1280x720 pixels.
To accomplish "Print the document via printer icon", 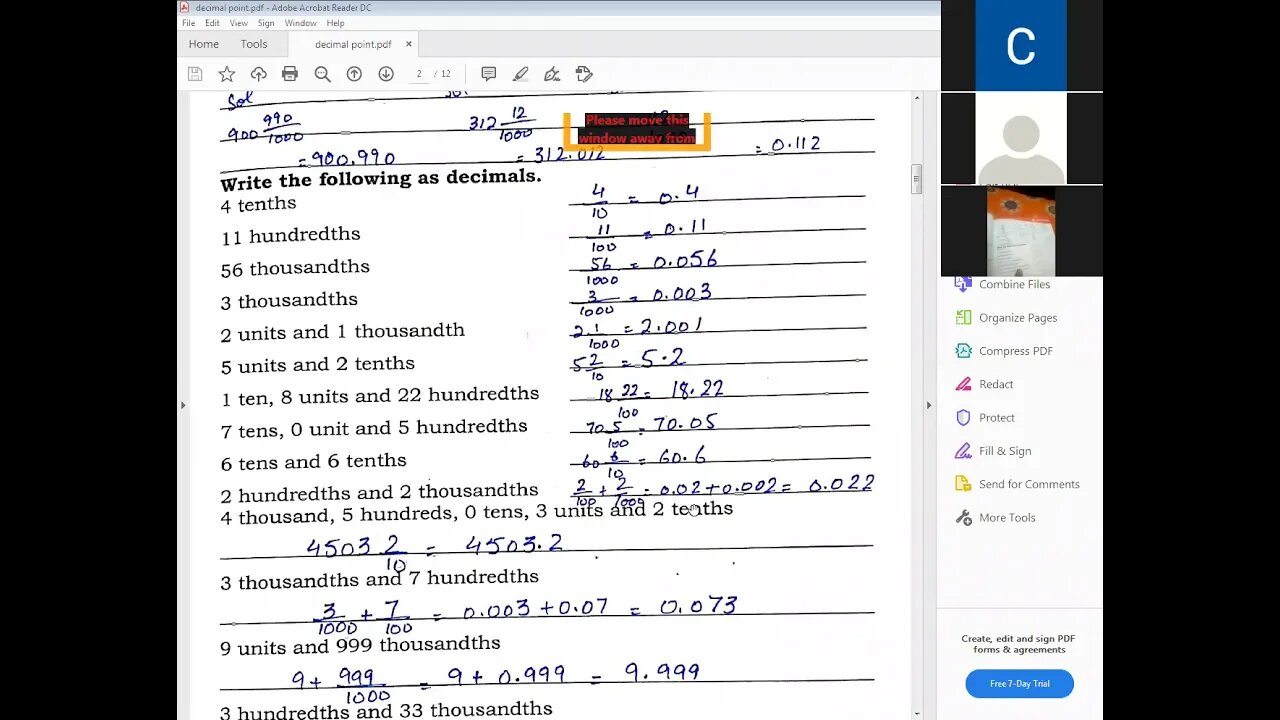I will pos(290,74).
